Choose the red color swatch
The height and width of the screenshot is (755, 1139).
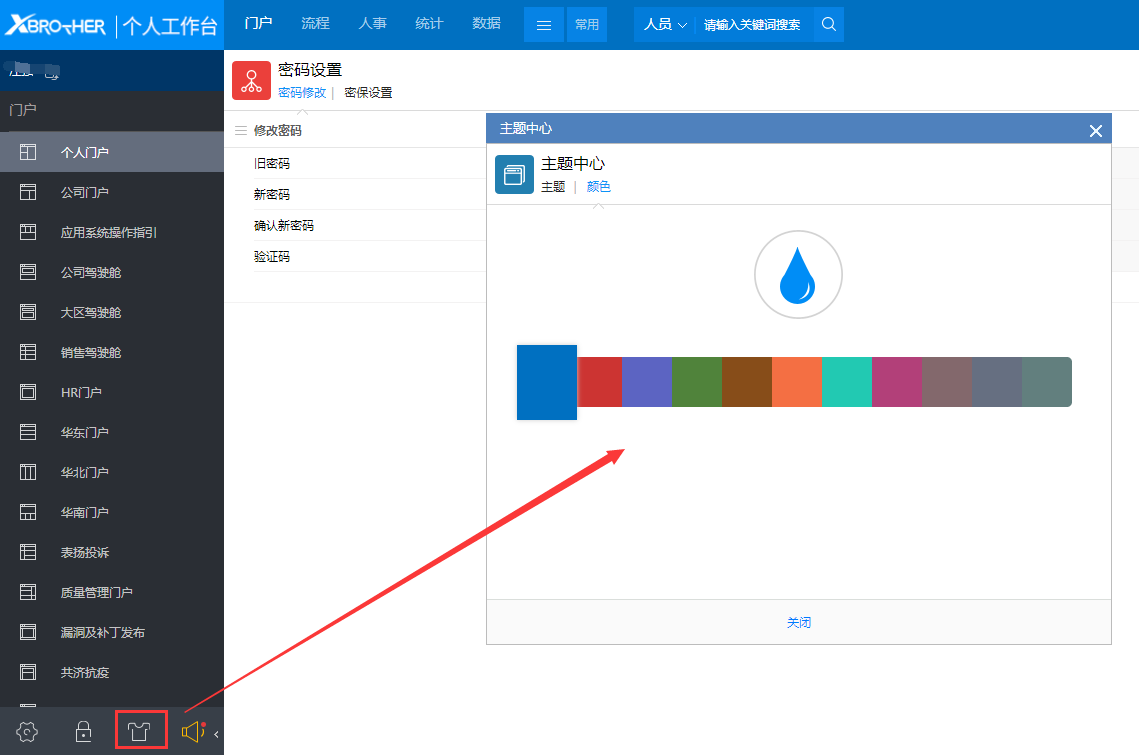pyautogui.click(x=600, y=382)
